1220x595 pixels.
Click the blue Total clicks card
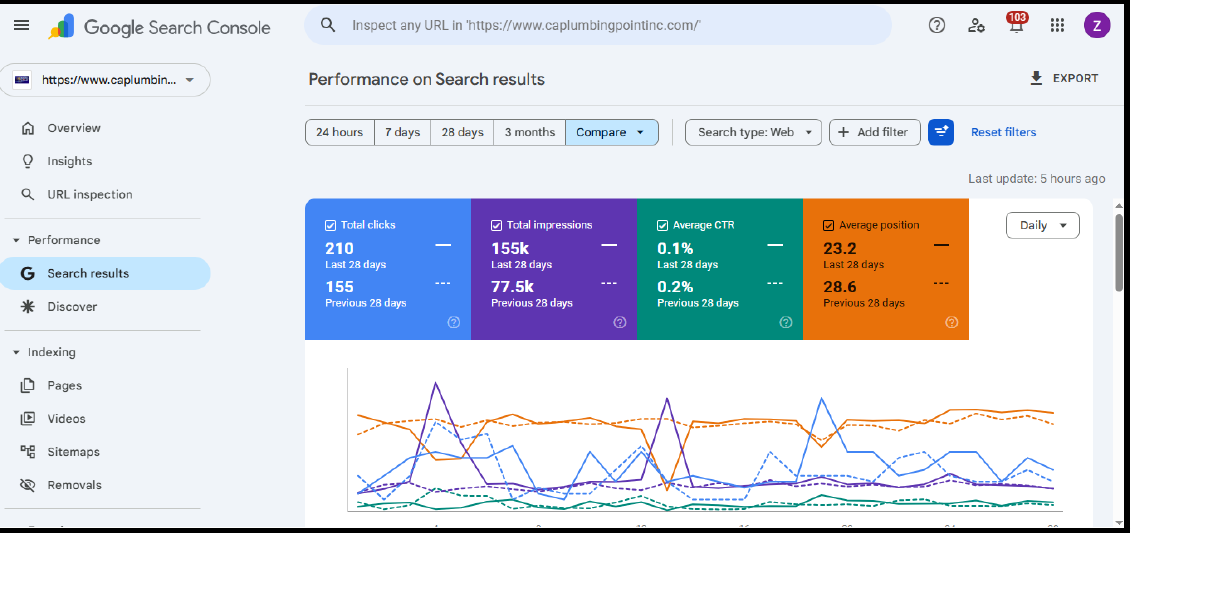[388, 269]
